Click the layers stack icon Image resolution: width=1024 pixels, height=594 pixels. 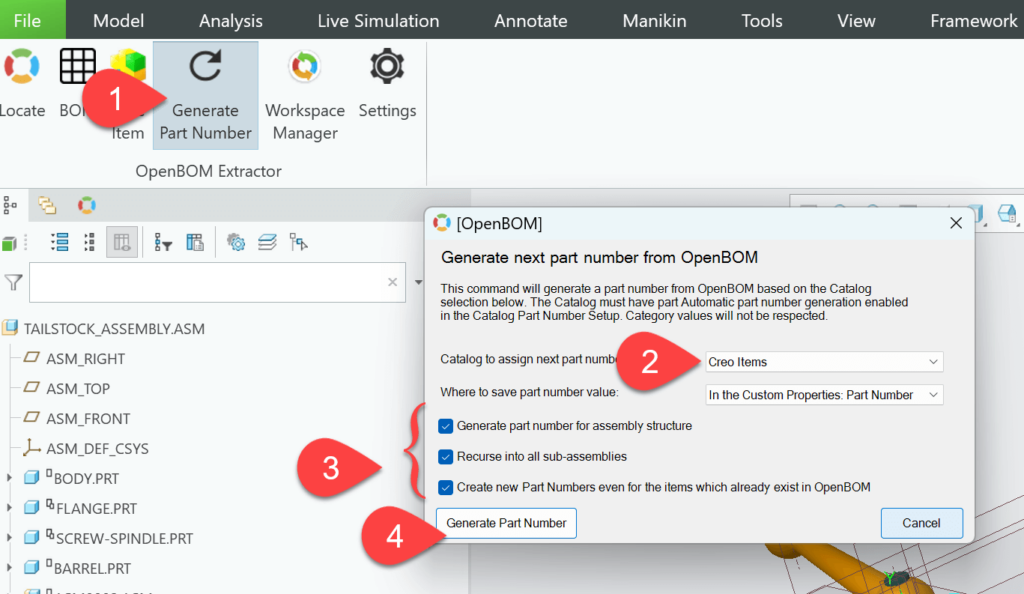267,242
